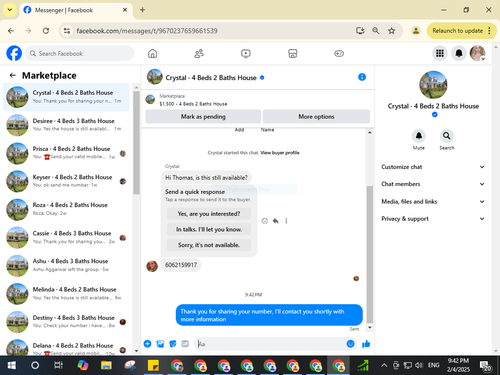500x375 pixels.
Task: Open Prisca - 4 Beds 2 Baths House chat
Action: (x=67, y=153)
